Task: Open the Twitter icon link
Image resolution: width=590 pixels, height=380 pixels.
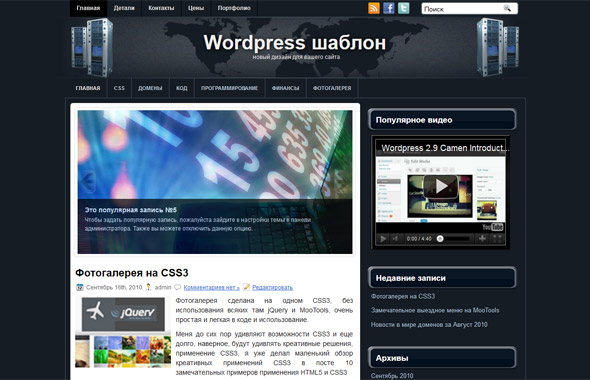Action: click(x=404, y=8)
